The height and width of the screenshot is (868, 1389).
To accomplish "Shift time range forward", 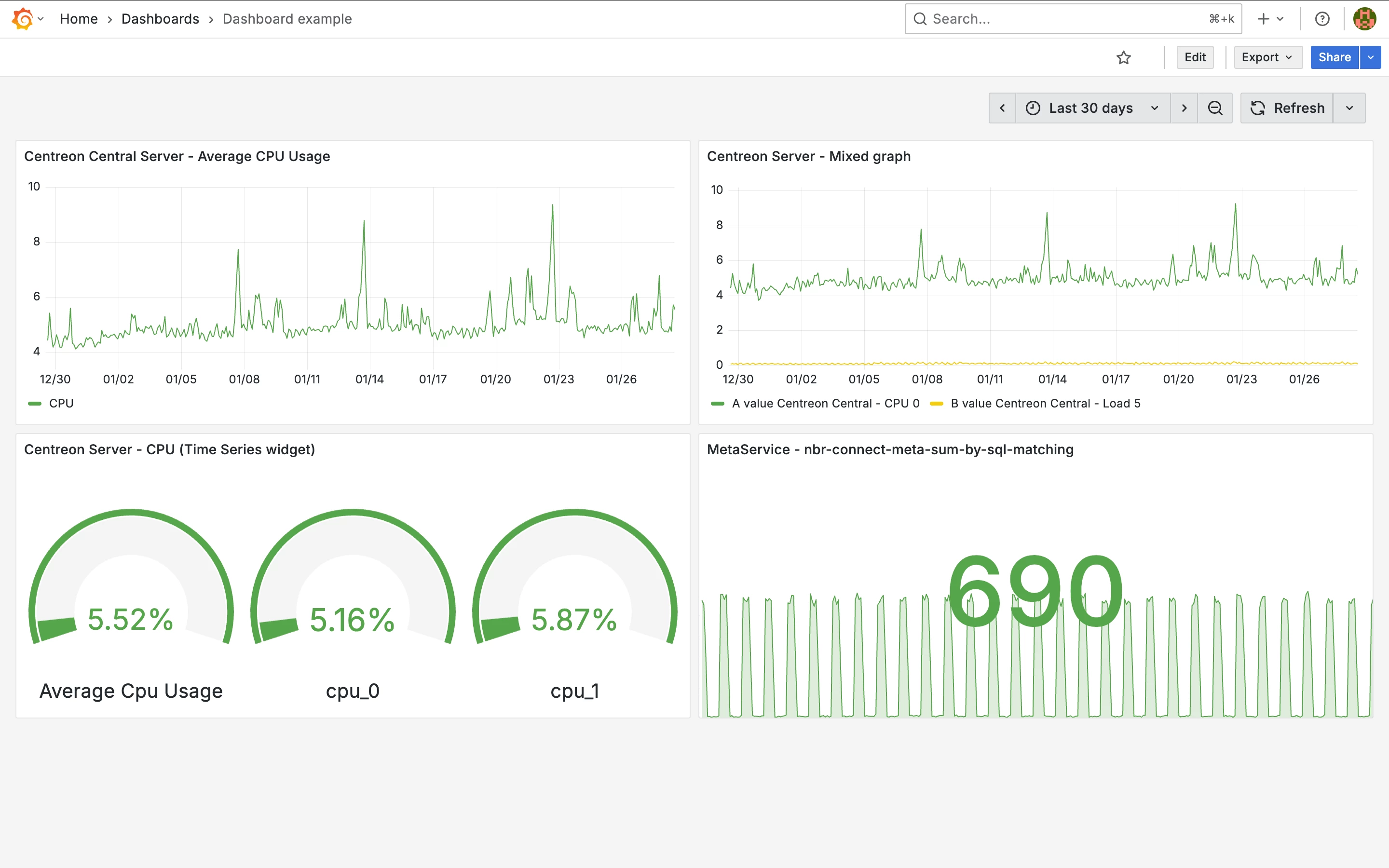I will point(1184,108).
